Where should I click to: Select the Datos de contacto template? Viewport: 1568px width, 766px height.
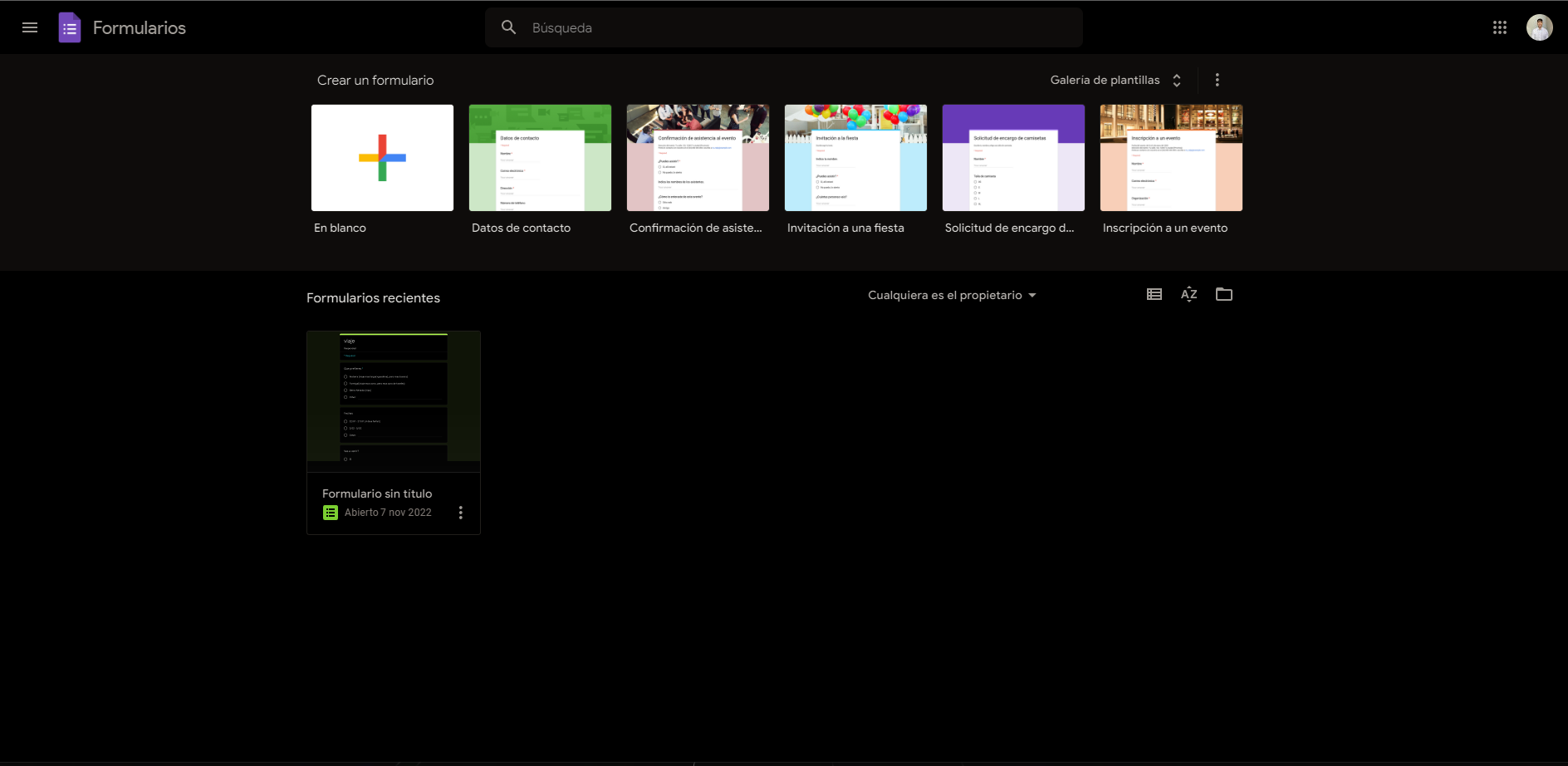tap(540, 158)
